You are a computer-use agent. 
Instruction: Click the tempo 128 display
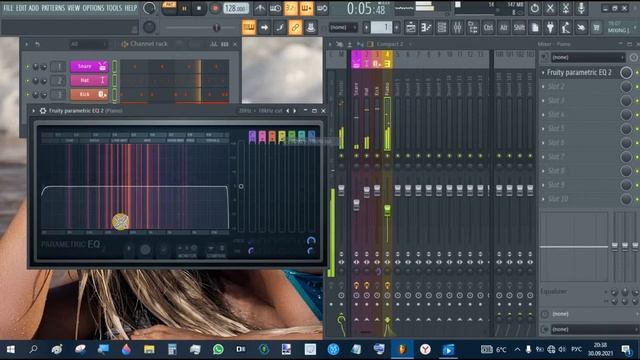(x=236, y=8)
